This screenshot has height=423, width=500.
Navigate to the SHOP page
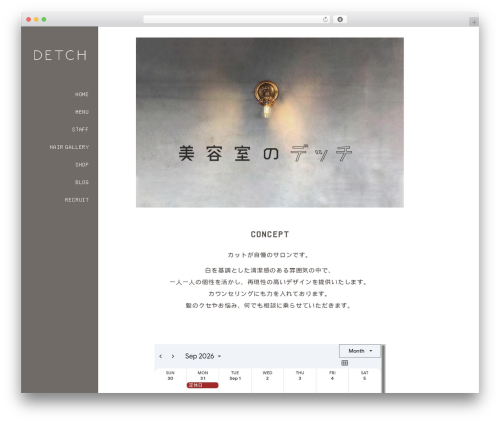[x=82, y=165]
